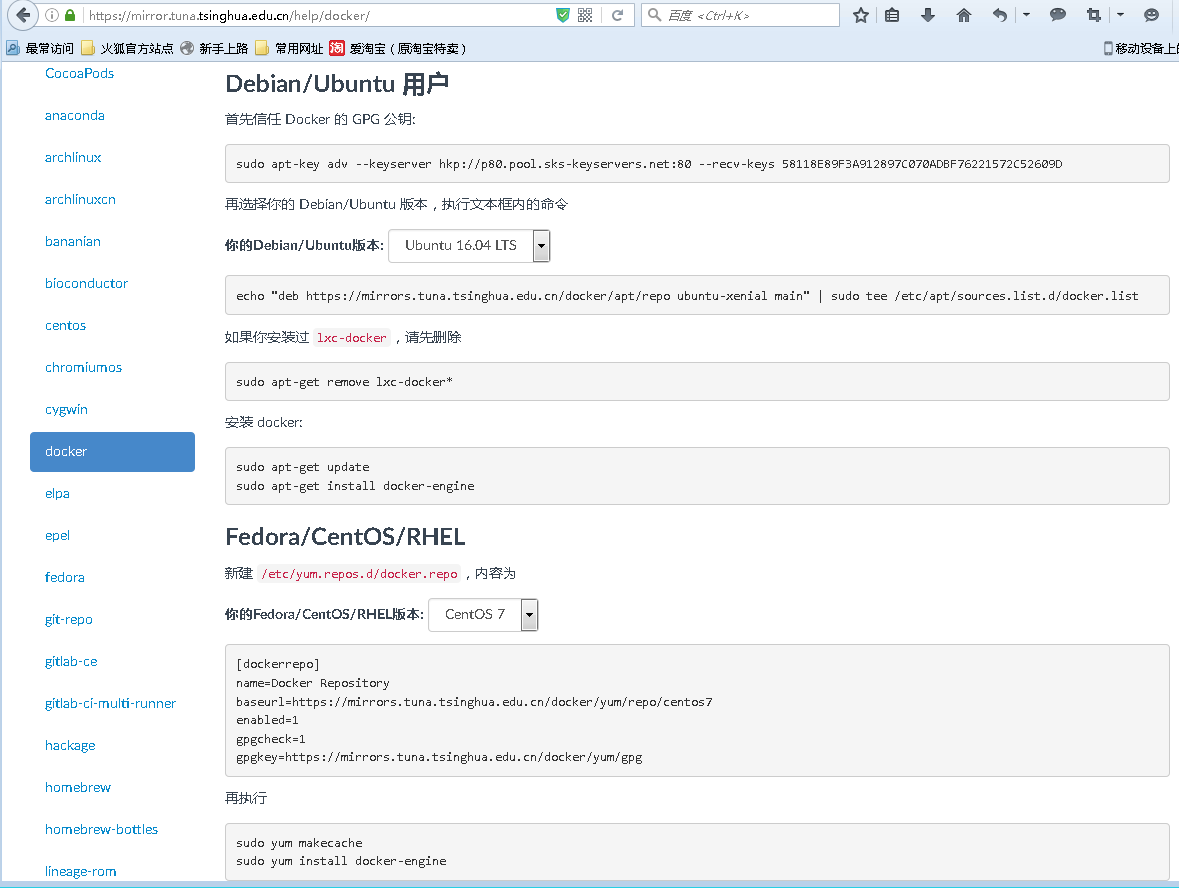Open the git-repo help link

pyautogui.click(x=68, y=620)
